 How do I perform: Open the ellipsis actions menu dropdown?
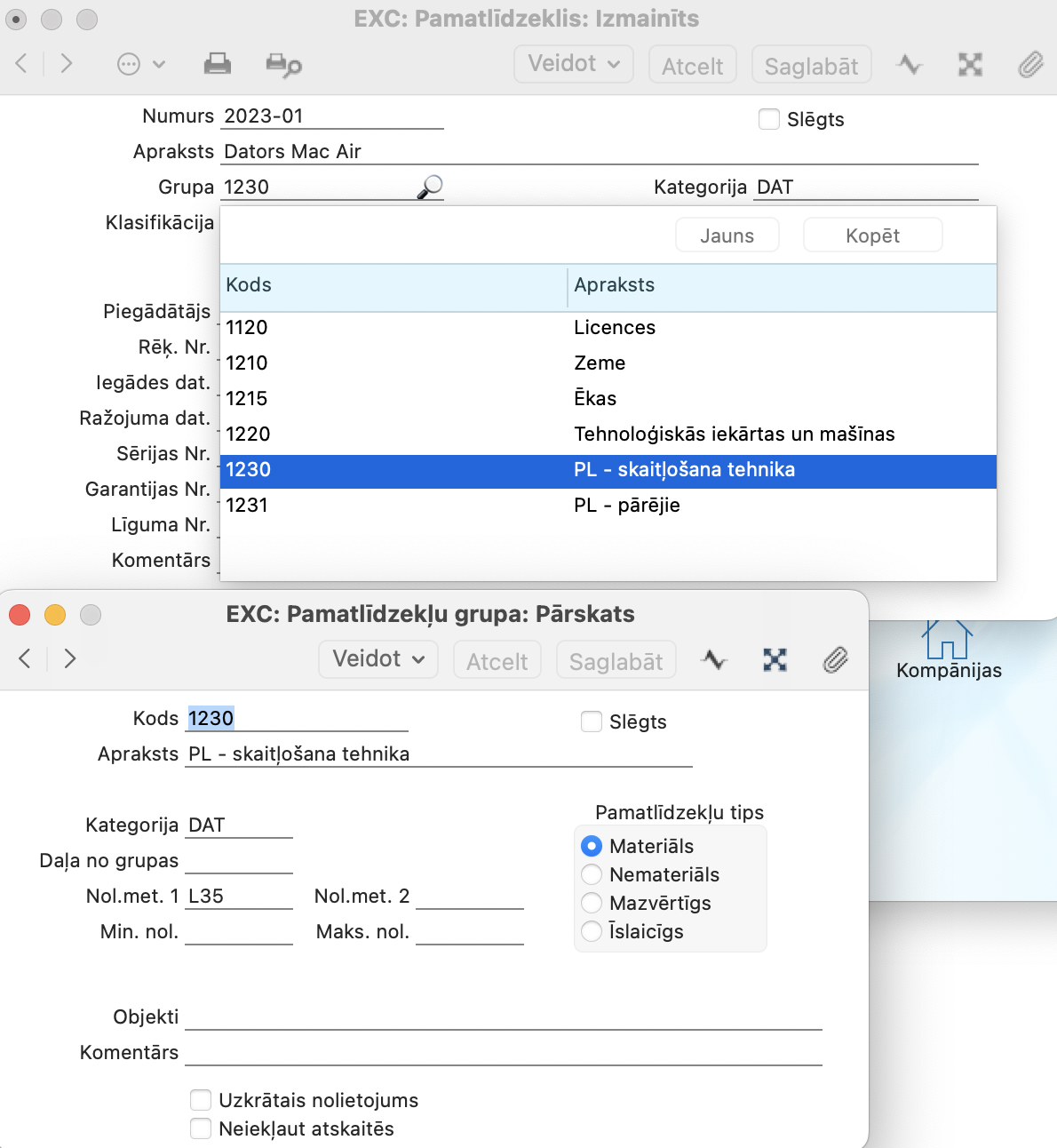tap(141, 64)
